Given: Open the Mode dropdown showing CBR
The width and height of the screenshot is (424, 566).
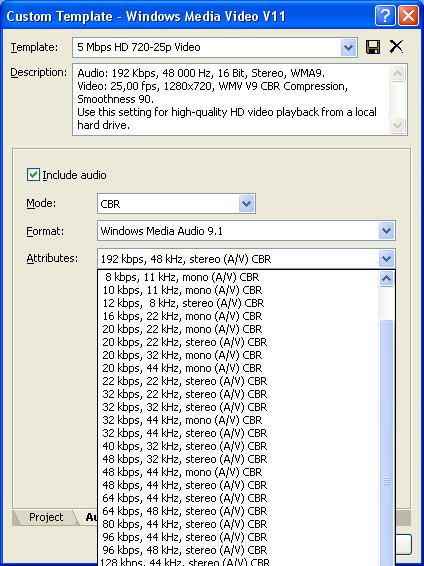Looking at the screenshot, I should [246, 204].
